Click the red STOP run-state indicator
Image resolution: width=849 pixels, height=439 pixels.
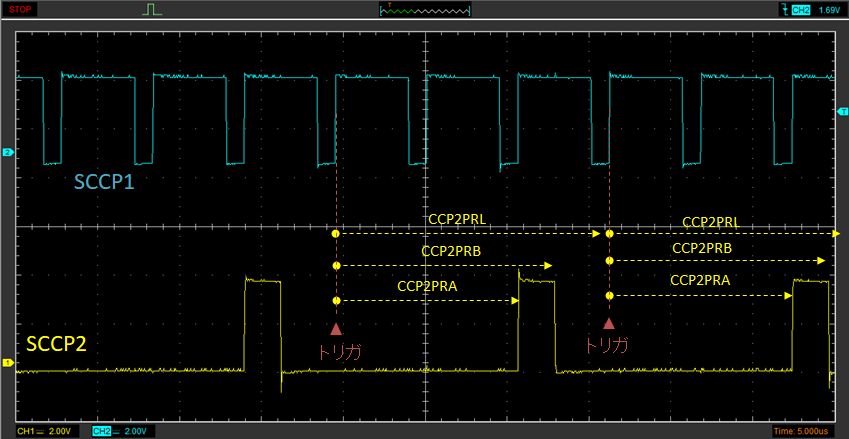[19, 9]
